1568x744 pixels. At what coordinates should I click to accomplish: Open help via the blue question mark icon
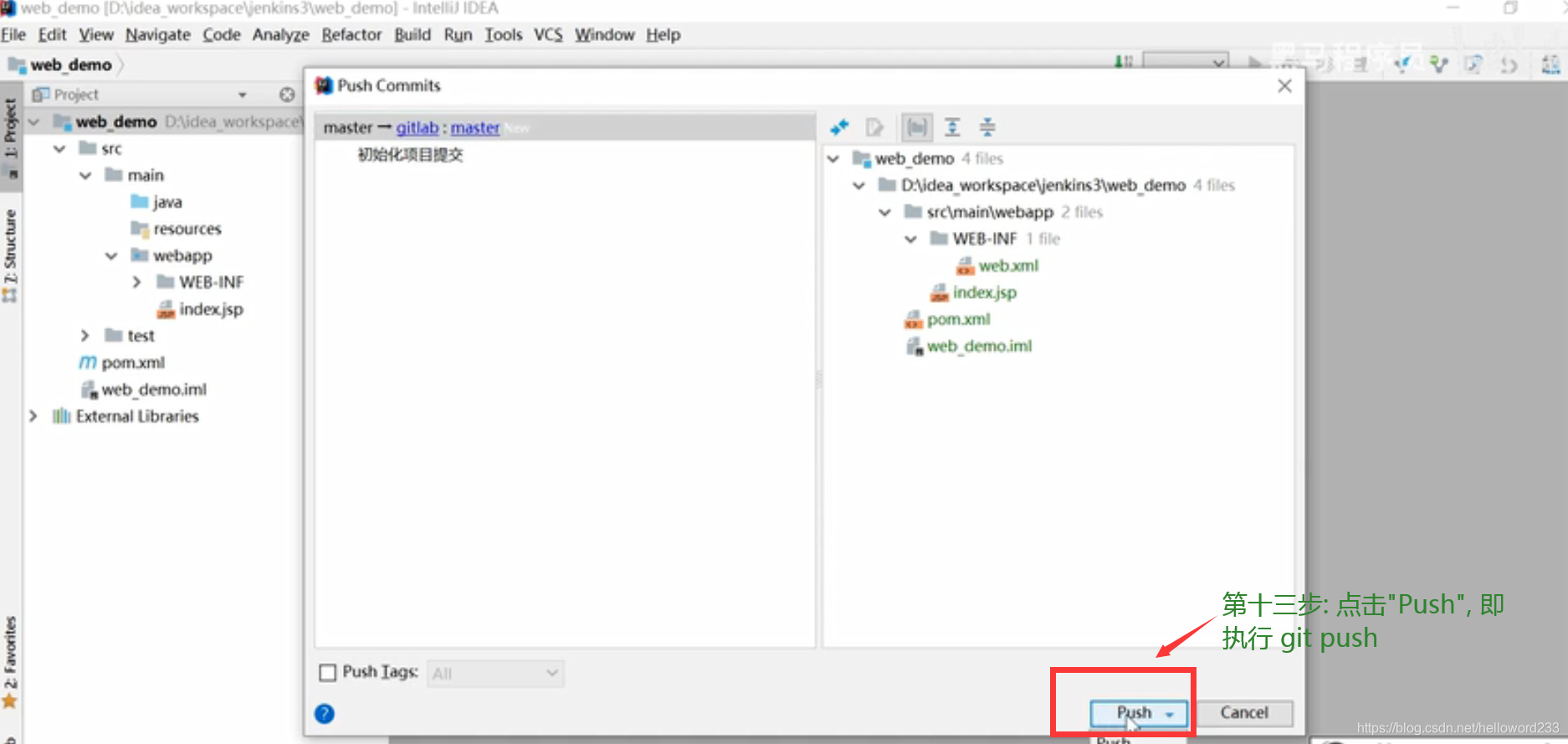(x=325, y=714)
